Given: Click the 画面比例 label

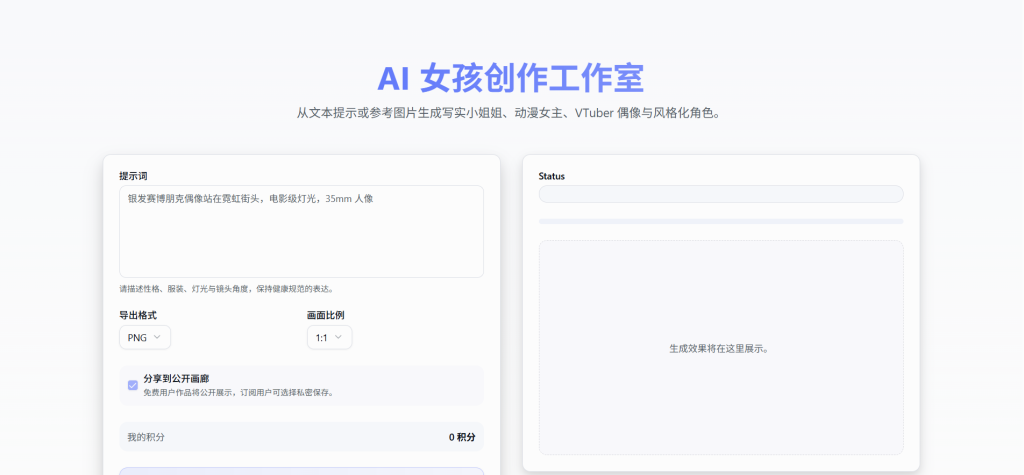Looking at the screenshot, I should (325, 315).
